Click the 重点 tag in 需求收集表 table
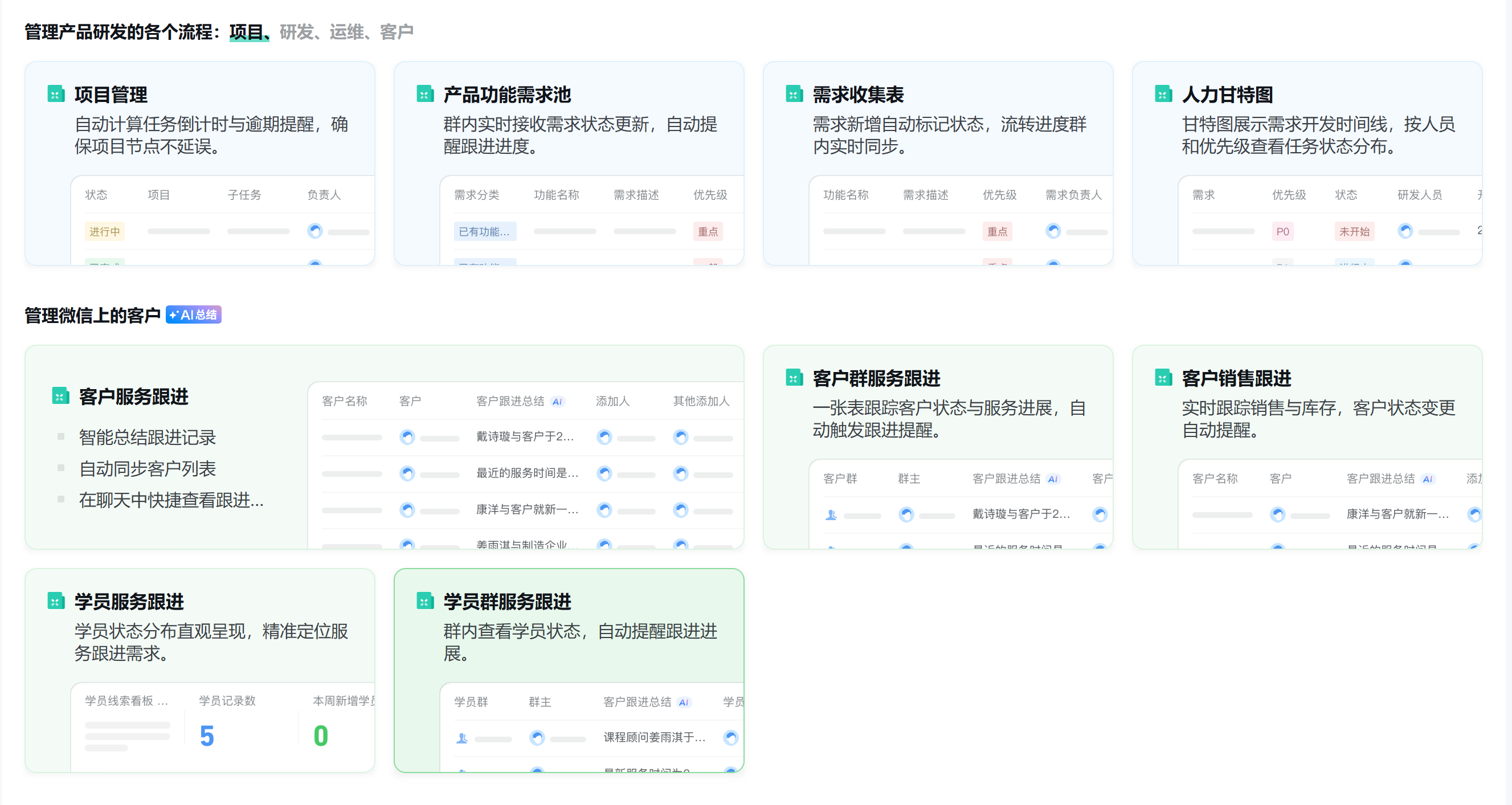The height and width of the screenshot is (805, 1512). click(x=997, y=231)
